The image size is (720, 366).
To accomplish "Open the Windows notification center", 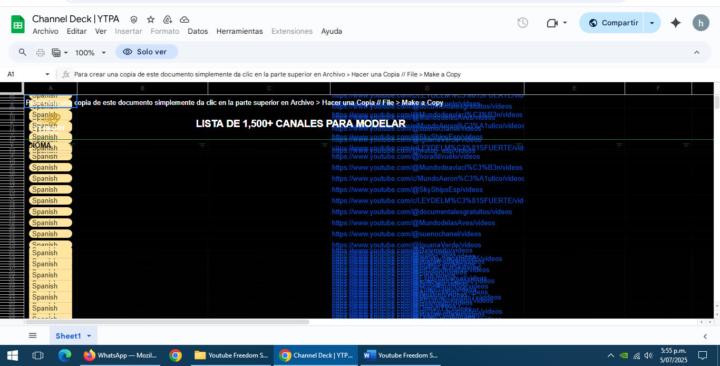I will 702,355.
